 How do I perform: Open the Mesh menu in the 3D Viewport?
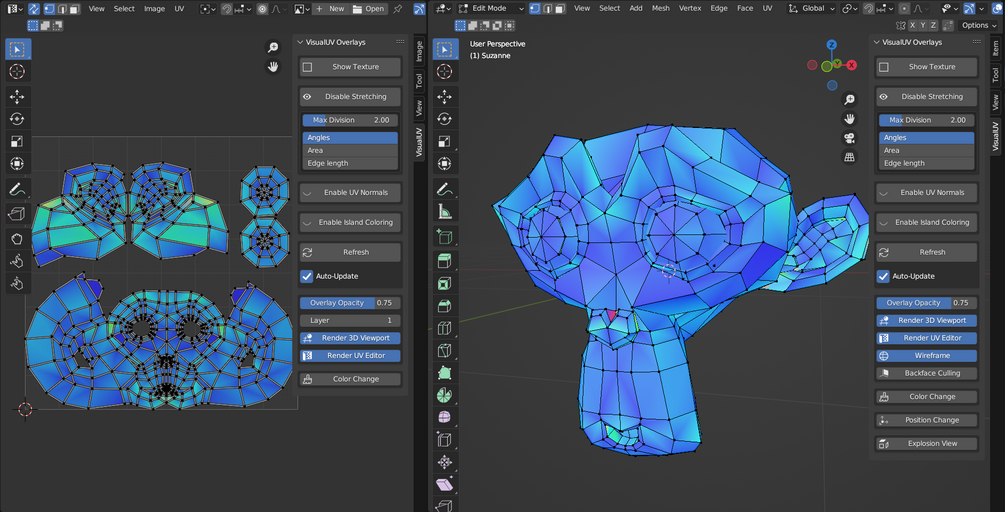660,8
